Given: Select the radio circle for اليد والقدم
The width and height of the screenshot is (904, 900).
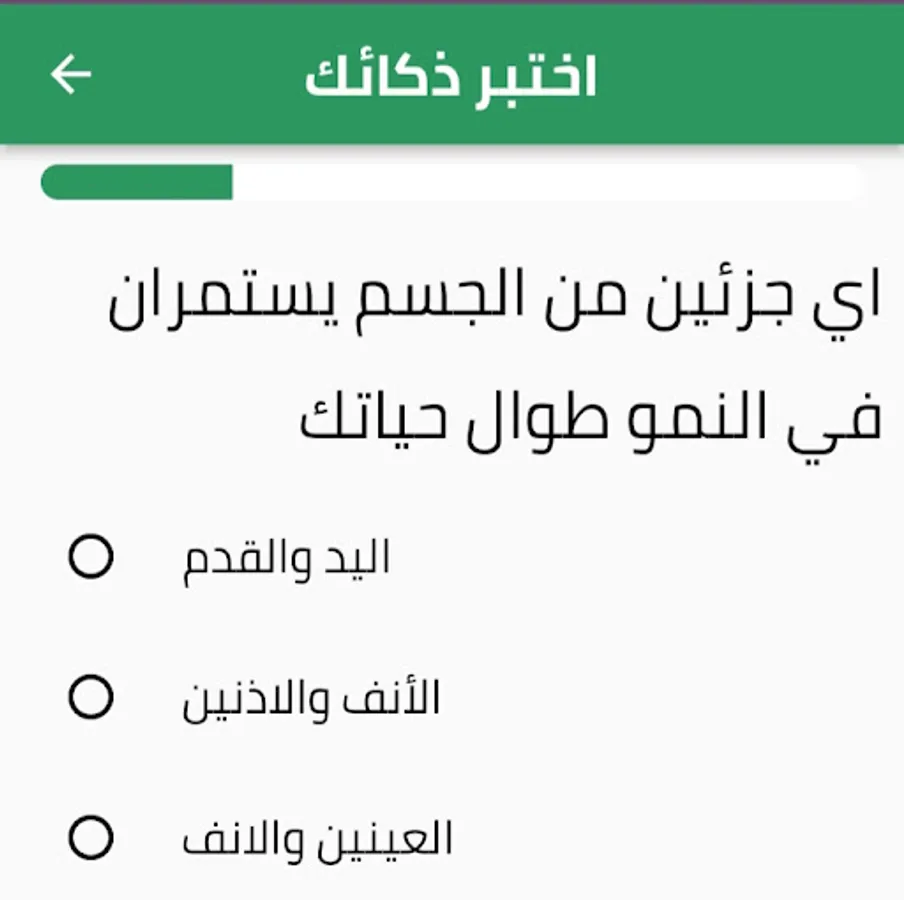Looking at the screenshot, I should (x=91, y=557).
